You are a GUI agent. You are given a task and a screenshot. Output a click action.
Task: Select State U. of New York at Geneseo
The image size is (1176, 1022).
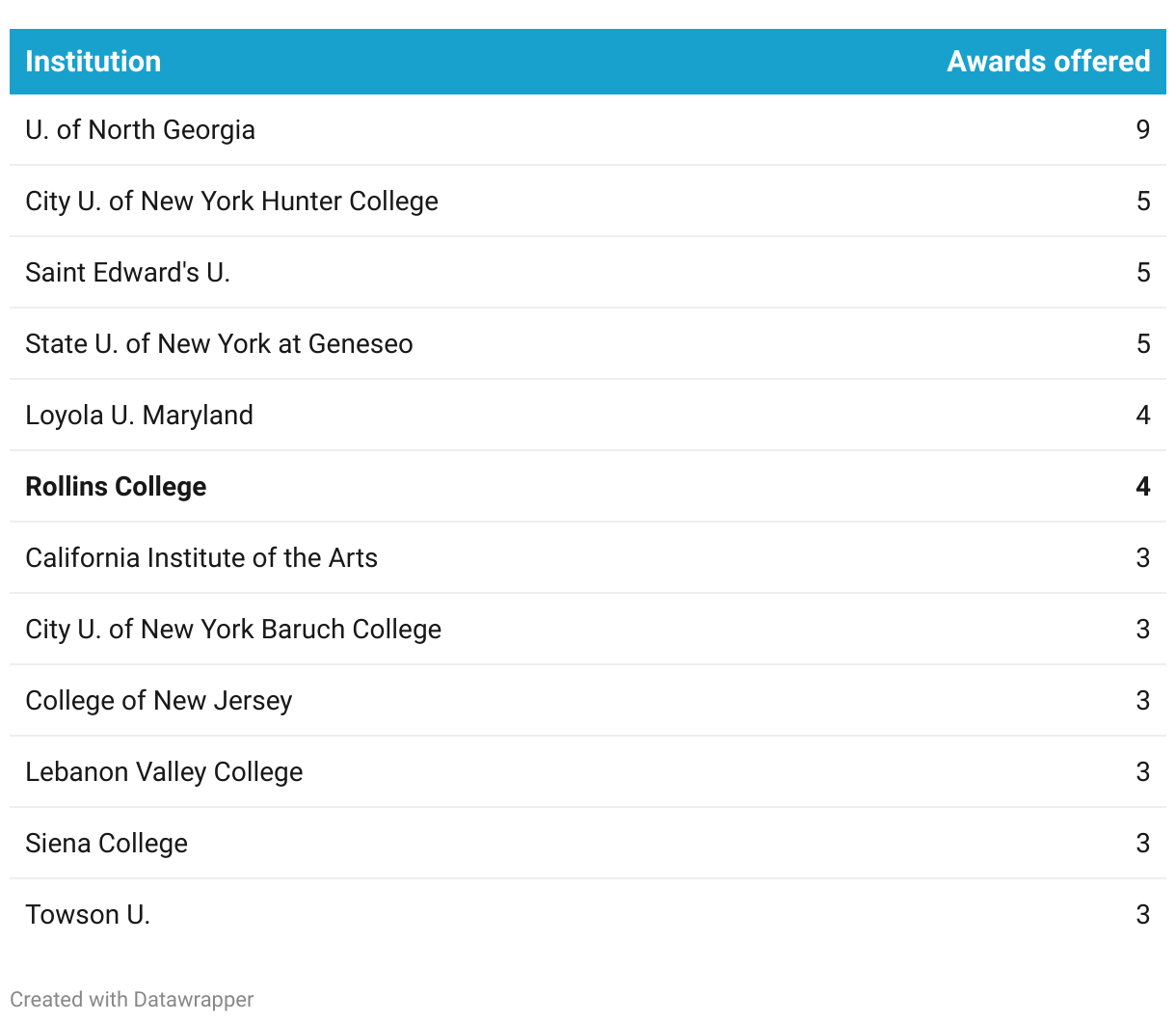click(219, 344)
